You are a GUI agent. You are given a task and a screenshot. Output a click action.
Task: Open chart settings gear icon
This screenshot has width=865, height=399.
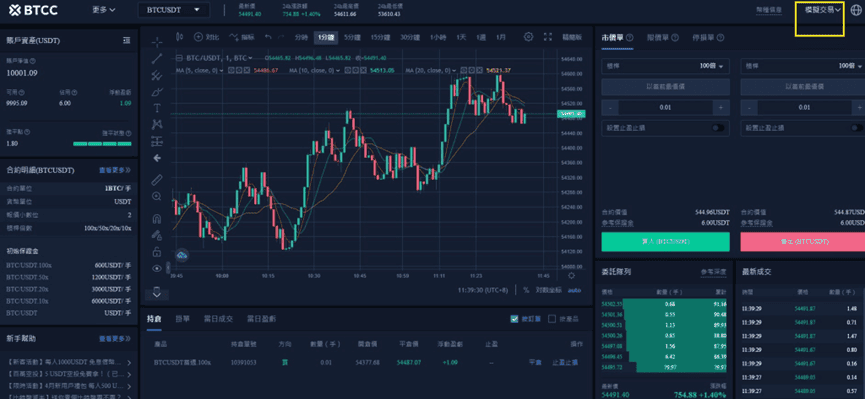tap(528, 37)
